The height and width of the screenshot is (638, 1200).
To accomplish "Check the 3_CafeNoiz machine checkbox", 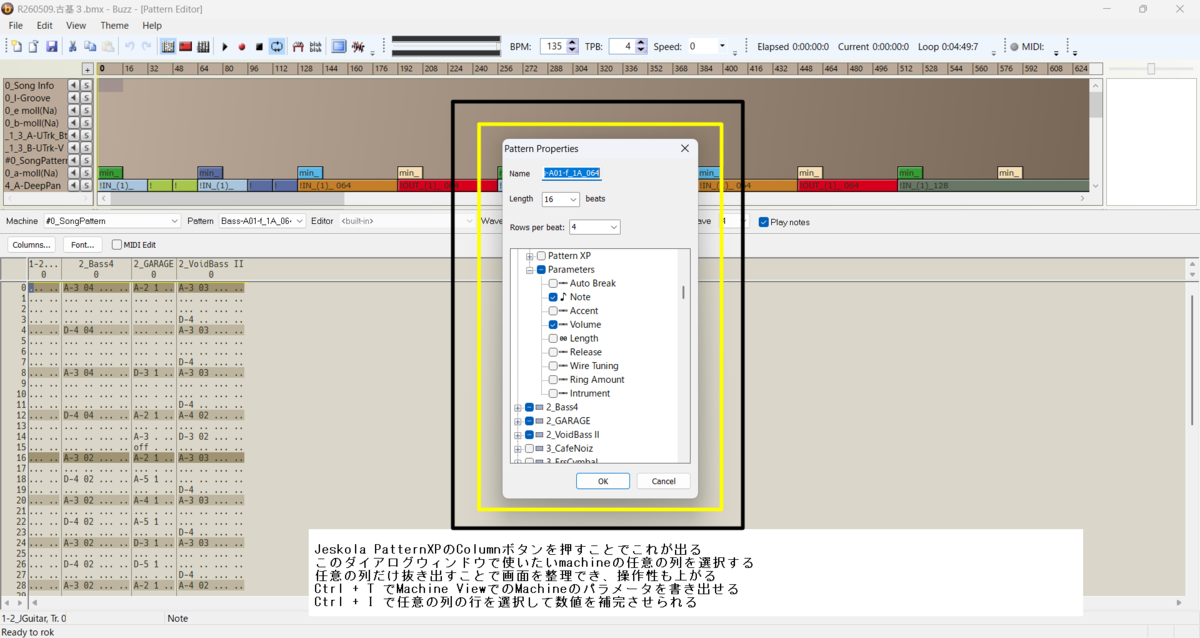I will click(530, 449).
